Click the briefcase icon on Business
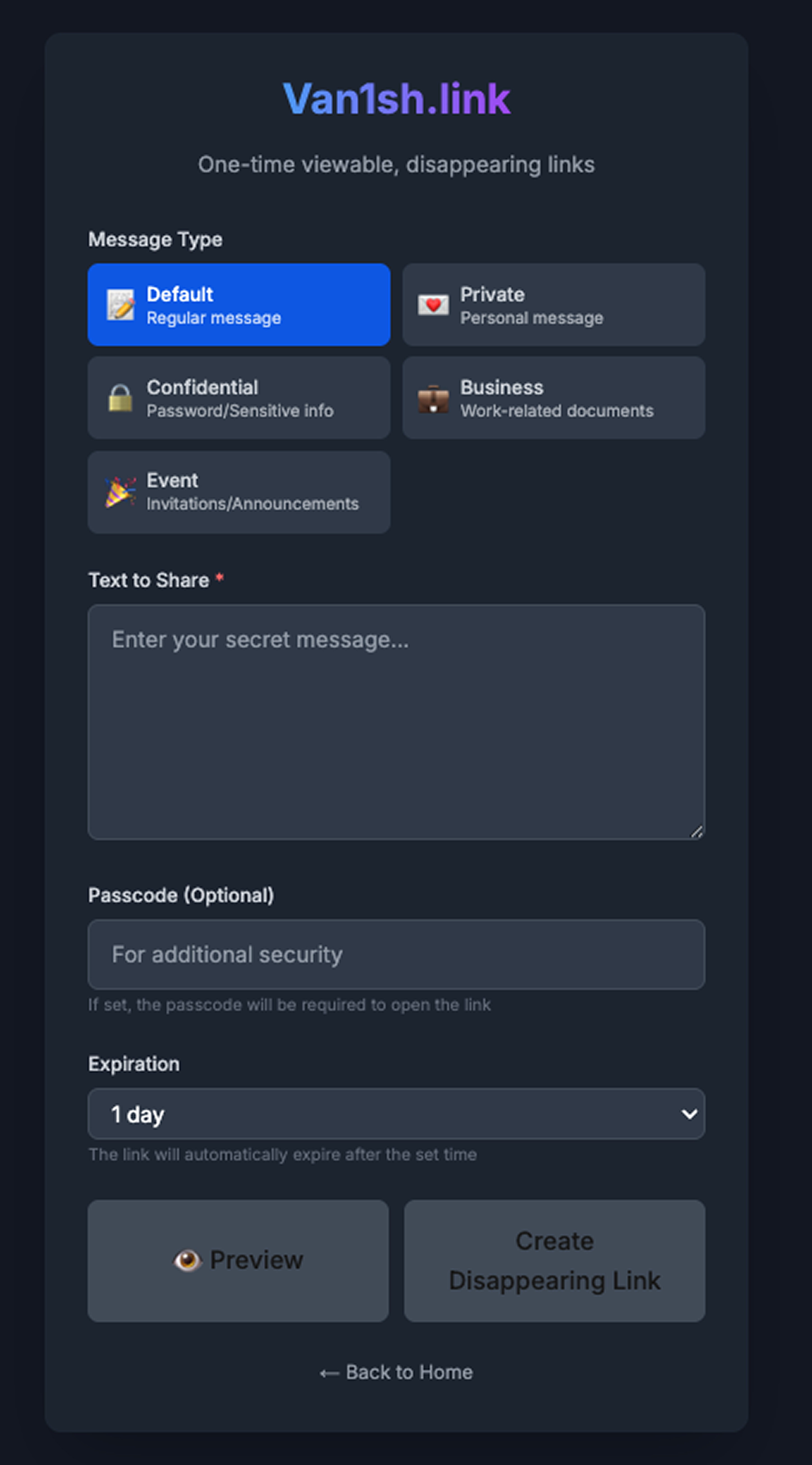The image size is (812, 1465). pyautogui.click(x=433, y=399)
